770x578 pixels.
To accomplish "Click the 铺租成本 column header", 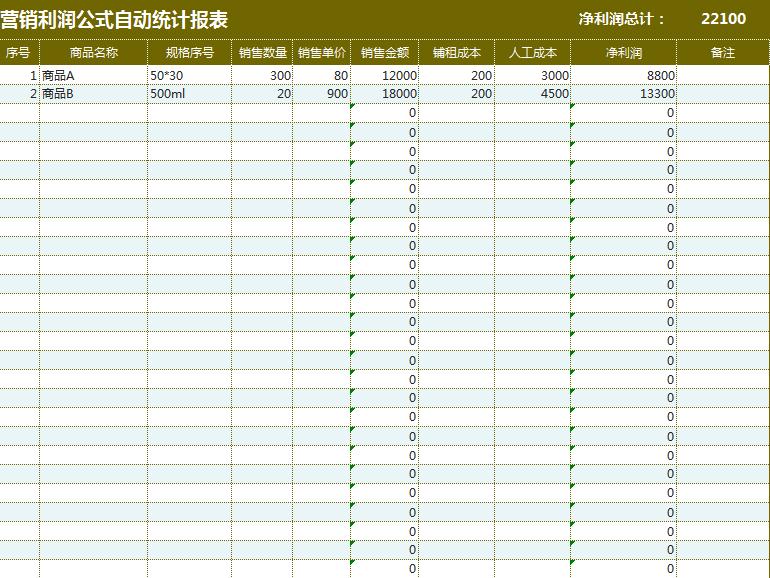I will tap(457, 53).
